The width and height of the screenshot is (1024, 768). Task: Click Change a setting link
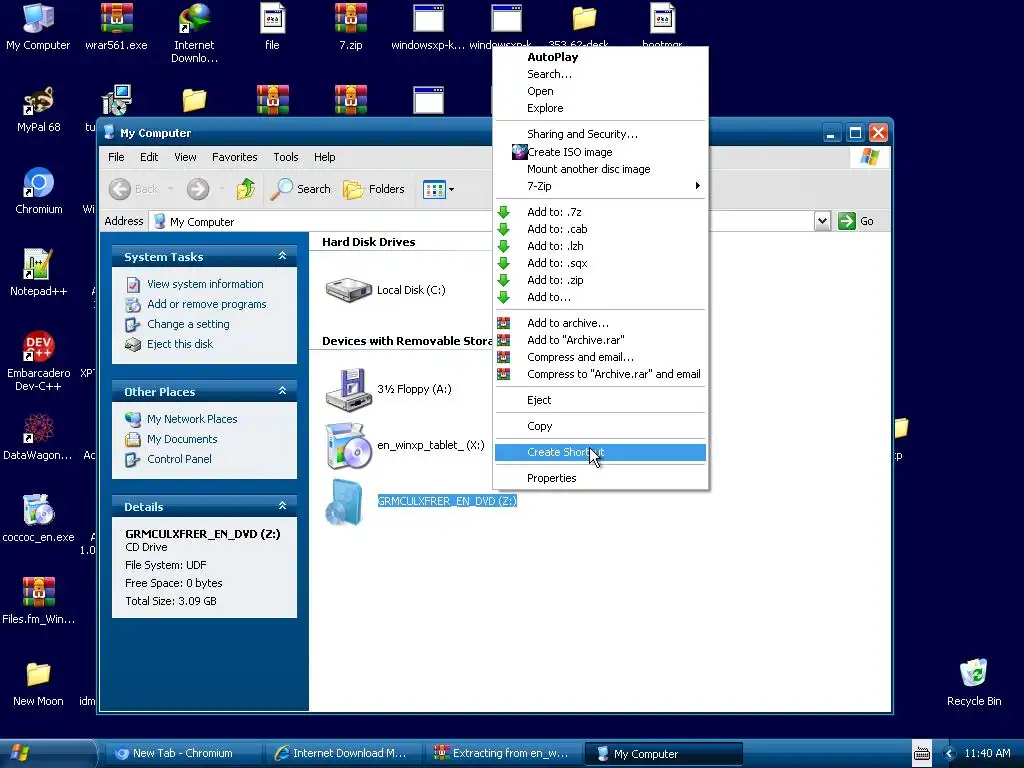pos(188,325)
